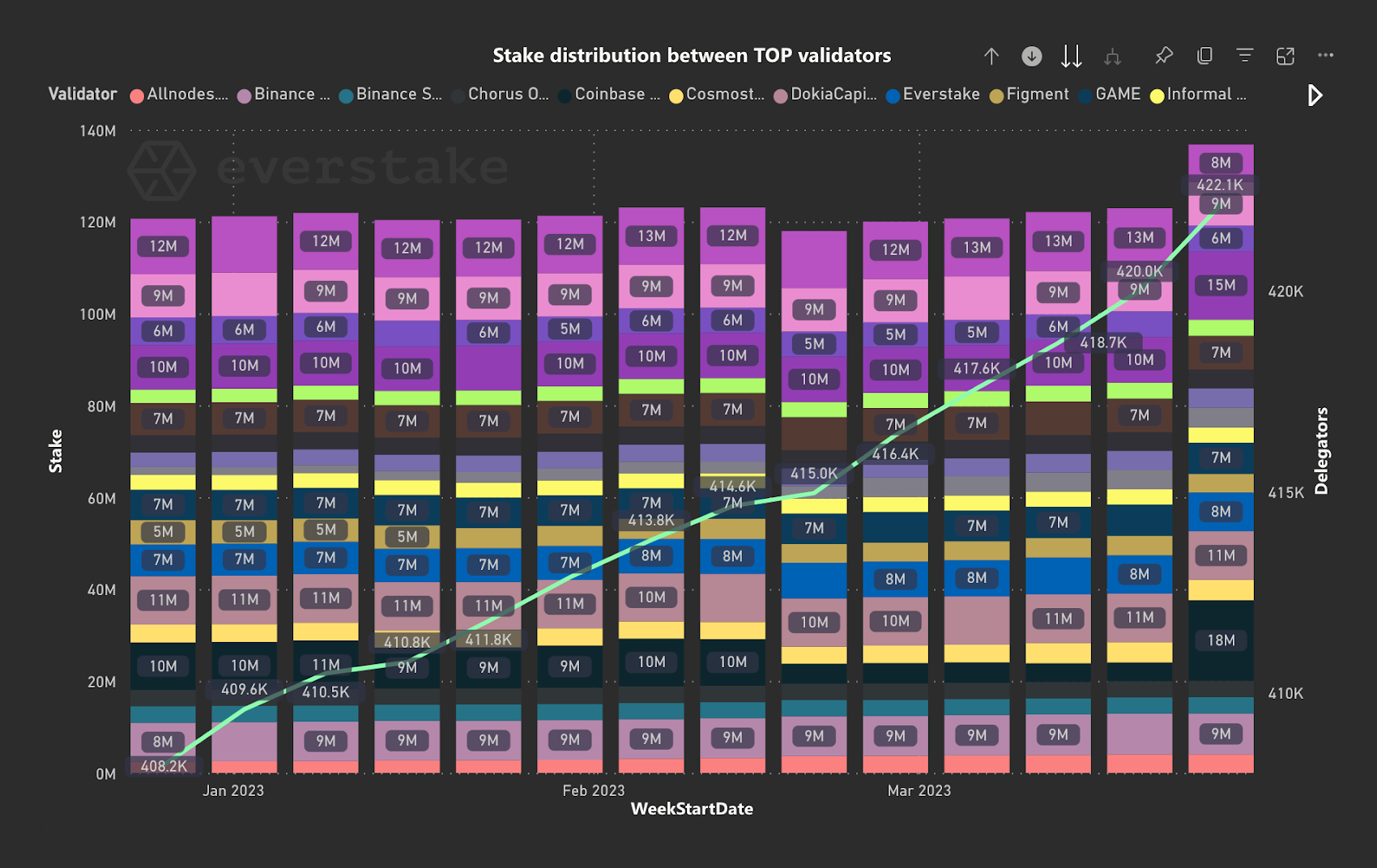The width and height of the screenshot is (1377, 868).
Task: Select the Everstake blue legend swatch
Action: tap(893, 96)
